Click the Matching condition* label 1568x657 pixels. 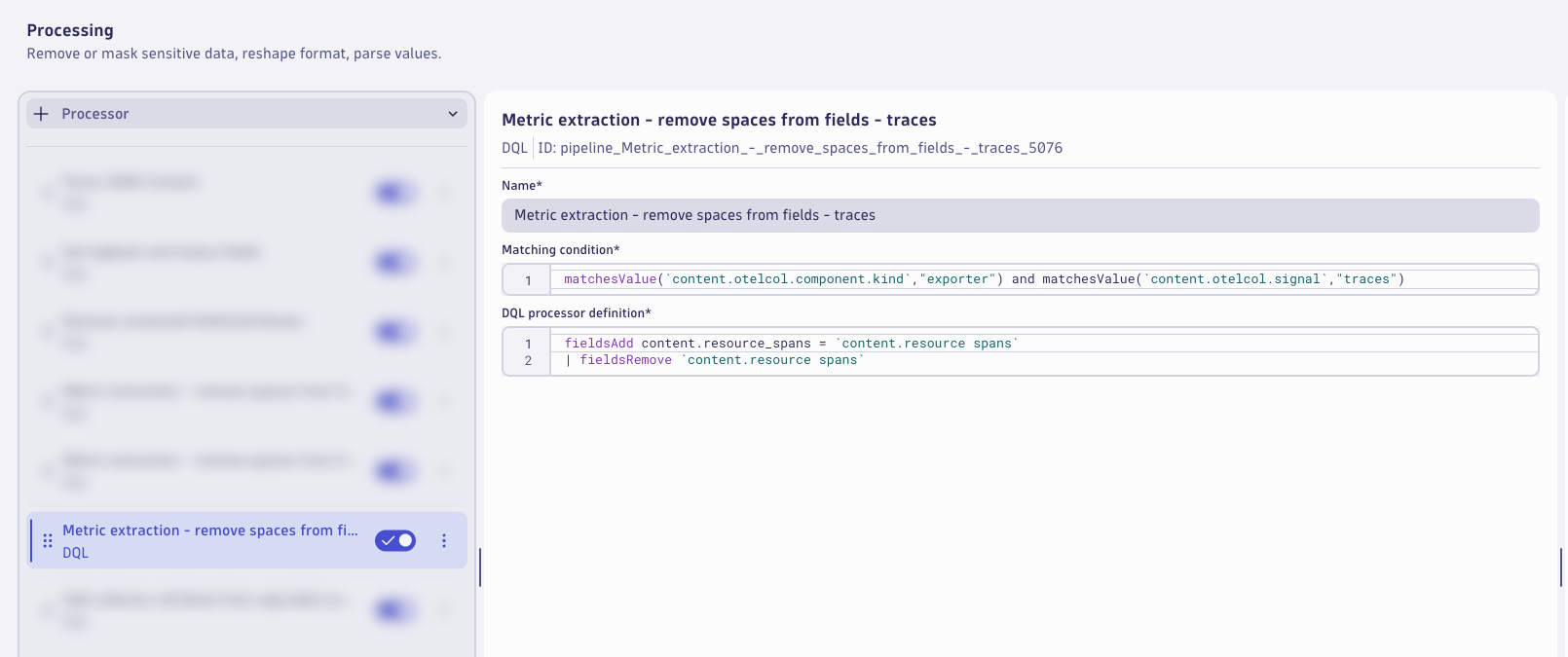(561, 250)
